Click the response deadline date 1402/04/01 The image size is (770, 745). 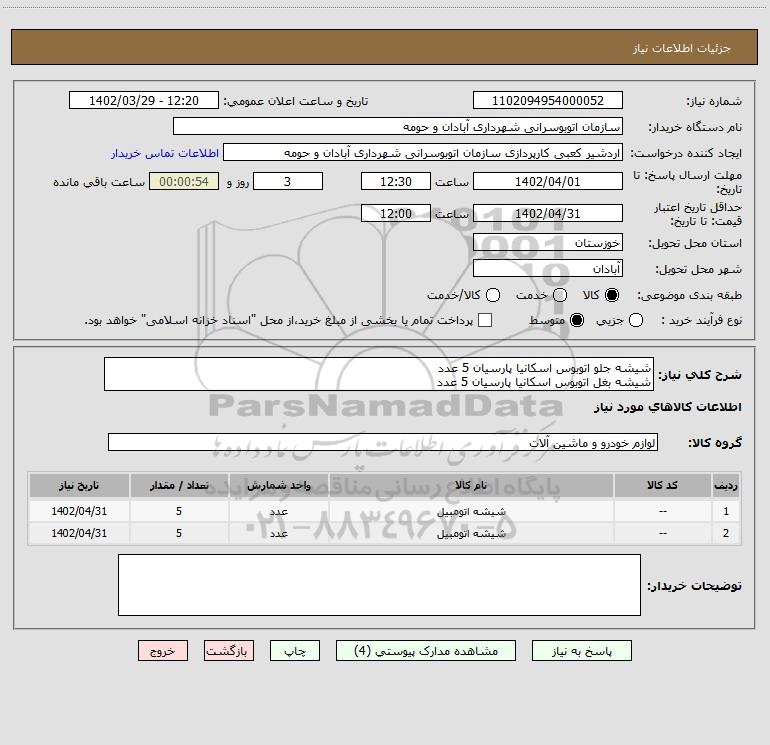click(x=548, y=181)
